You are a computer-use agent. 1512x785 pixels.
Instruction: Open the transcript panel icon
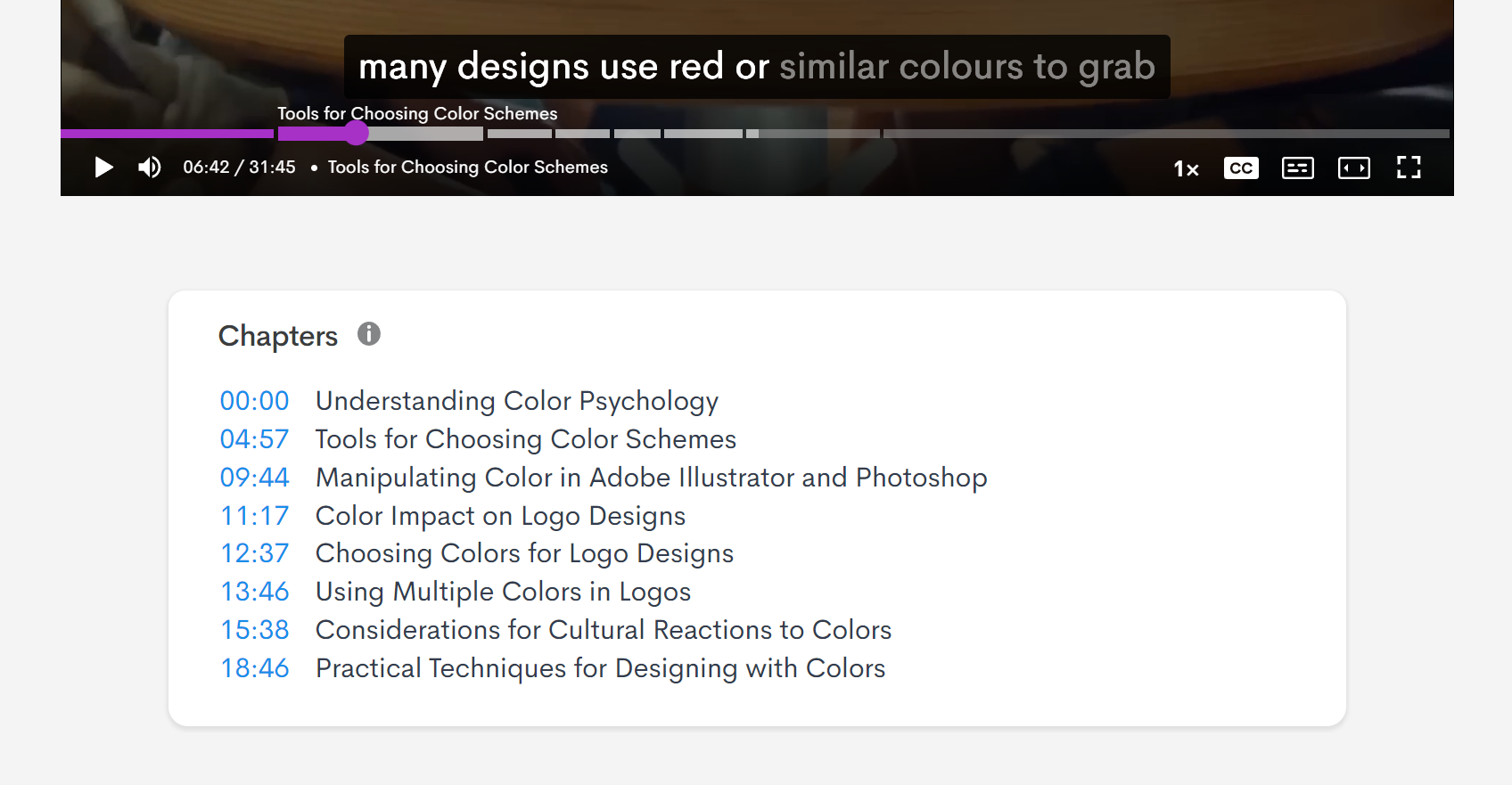pos(1297,168)
